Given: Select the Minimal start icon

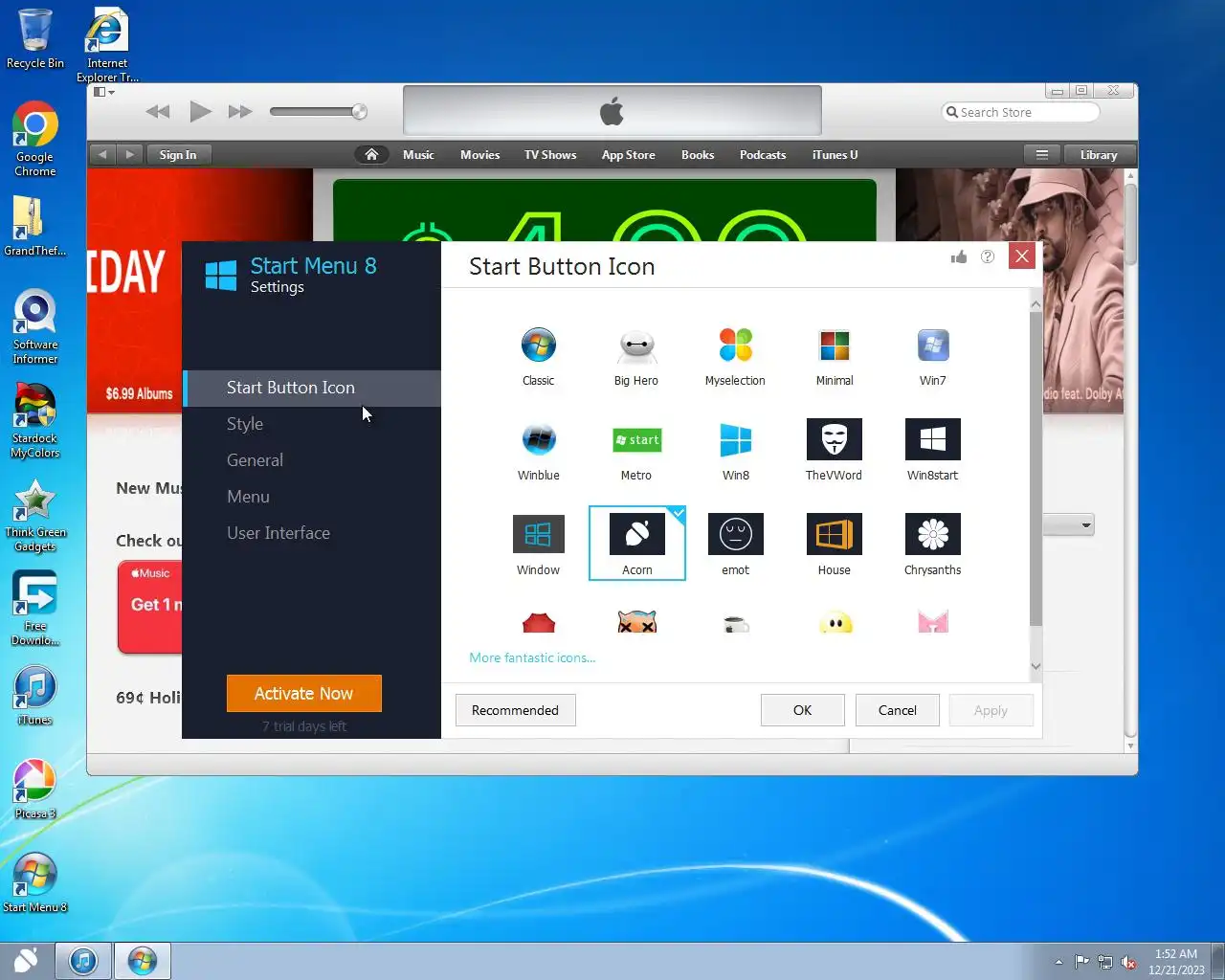Looking at the screenshot, I should 834,355.
